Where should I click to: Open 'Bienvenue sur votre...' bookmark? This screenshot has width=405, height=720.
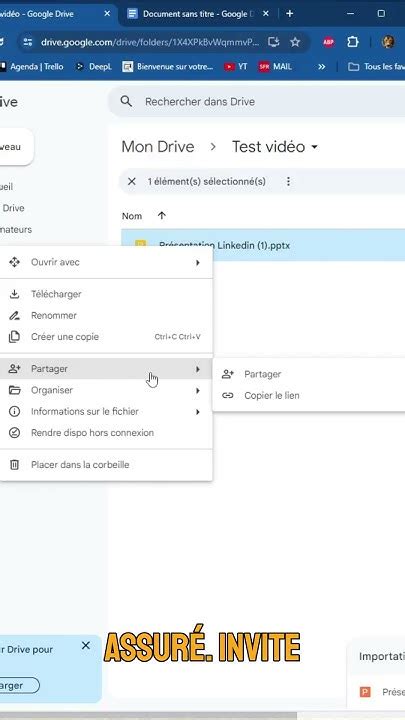[x=168, y=67]
